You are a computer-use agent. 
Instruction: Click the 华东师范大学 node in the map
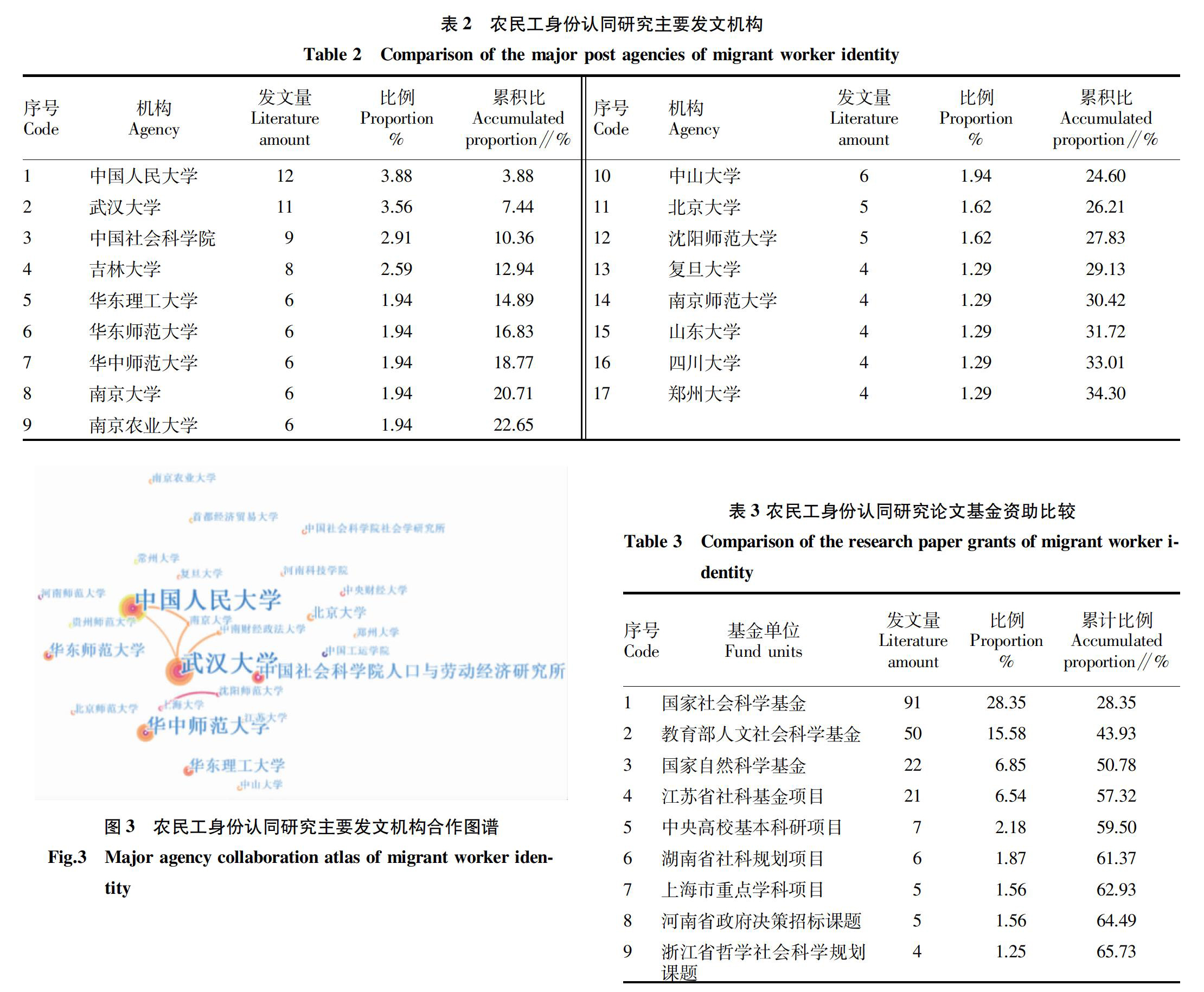[97, 650]
